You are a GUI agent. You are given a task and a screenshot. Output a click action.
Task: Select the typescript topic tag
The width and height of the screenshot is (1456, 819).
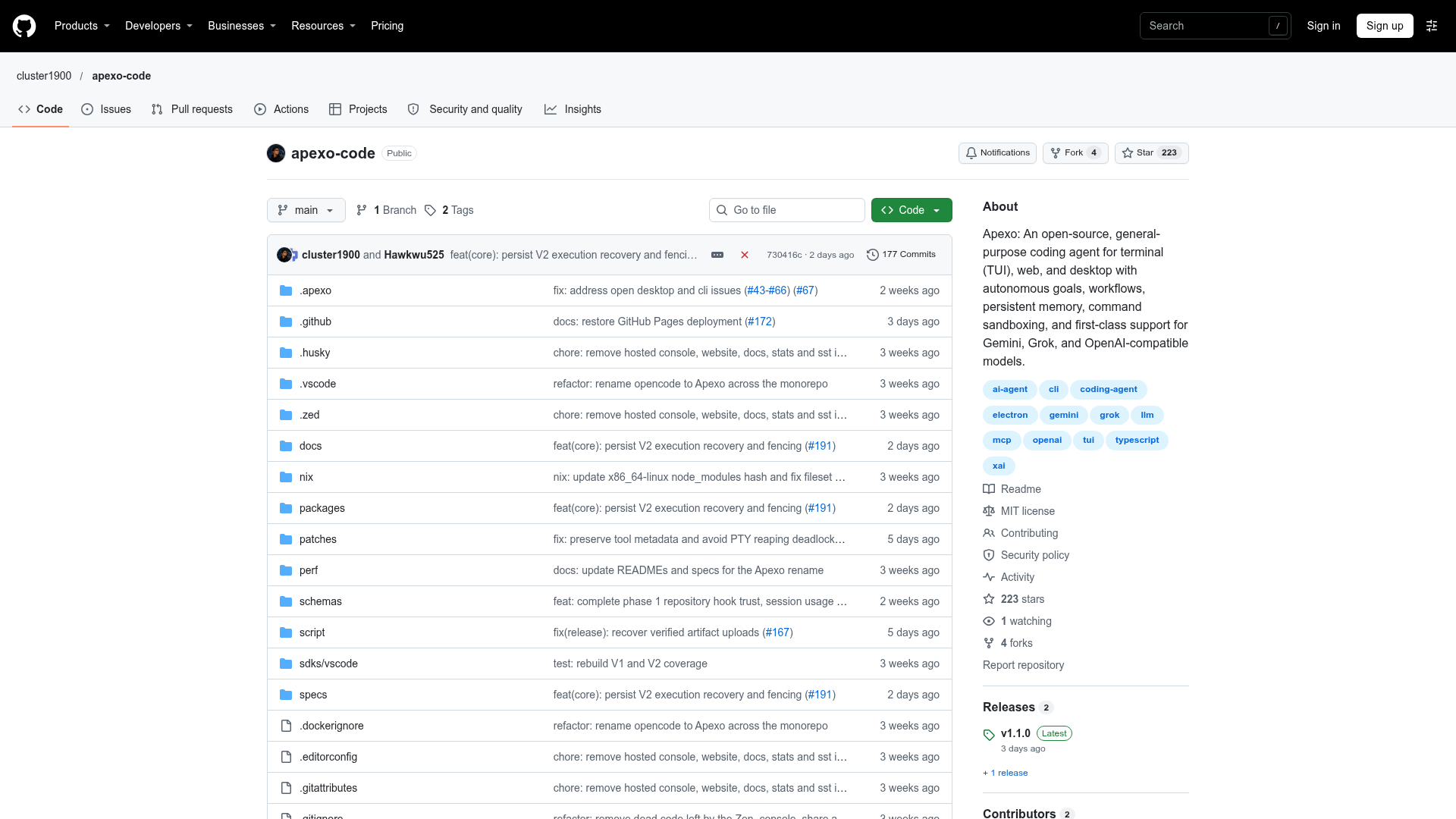[x=1137, y=441]
